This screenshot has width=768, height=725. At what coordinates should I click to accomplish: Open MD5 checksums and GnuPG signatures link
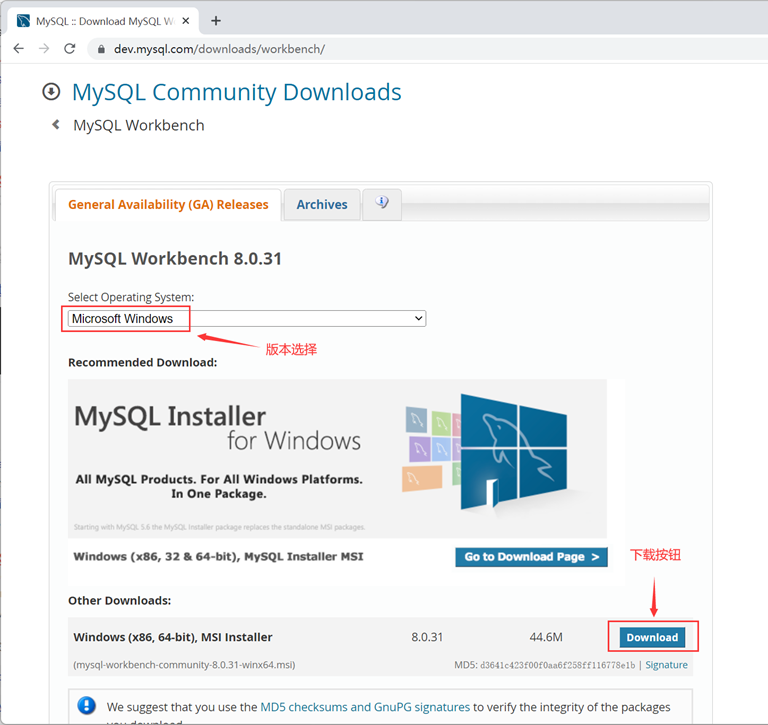(365, 707)
